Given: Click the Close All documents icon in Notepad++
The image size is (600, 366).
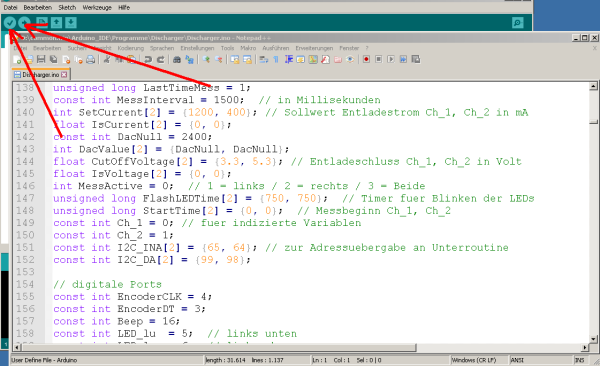Looking at the screenshot, I should [78, 59].
